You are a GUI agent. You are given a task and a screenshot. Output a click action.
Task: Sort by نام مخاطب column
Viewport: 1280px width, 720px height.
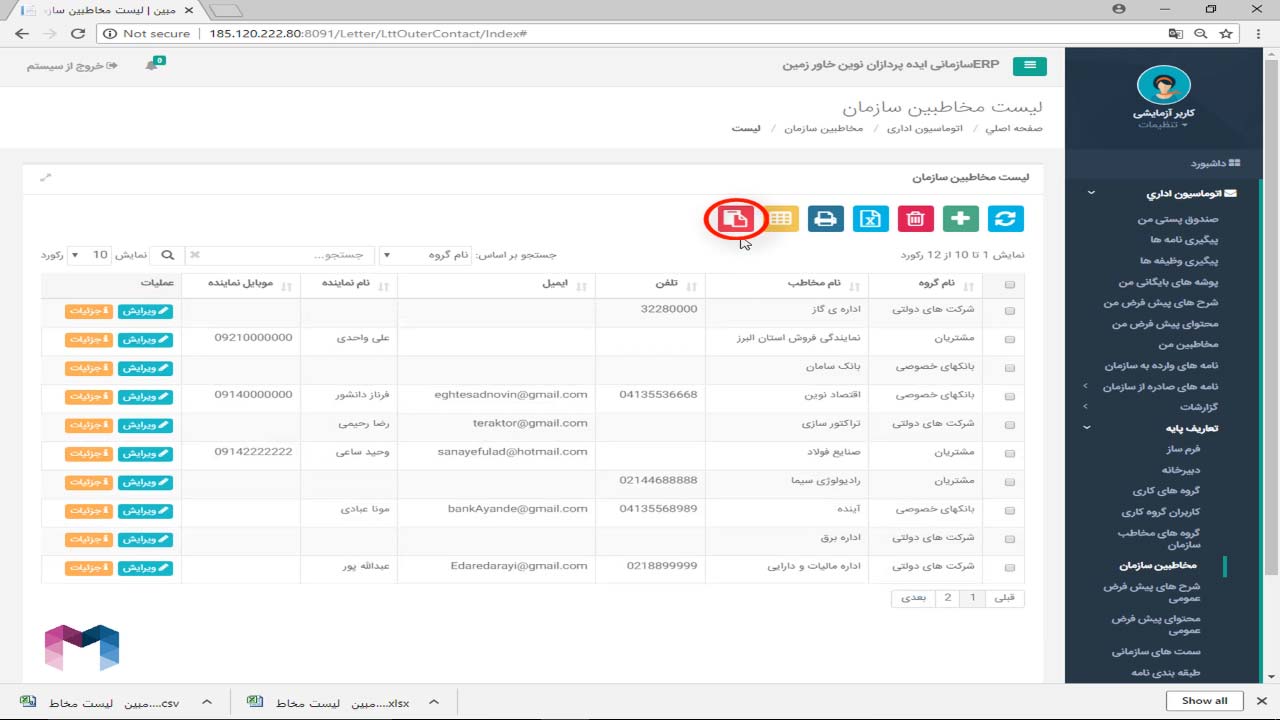(x=787, y=284)
